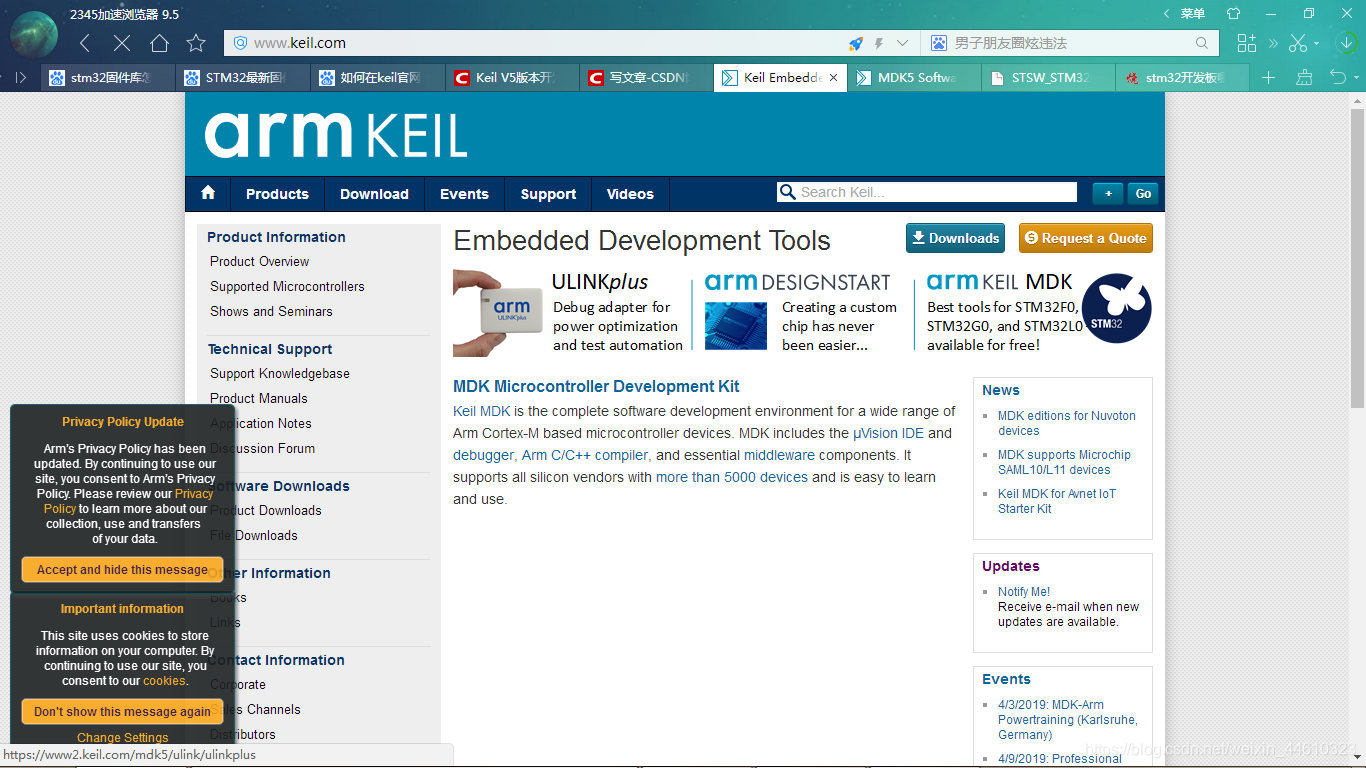Click the arm KEIL logo
Image resolution: width=1366 pixels, height=768 pixels.
point(336,134)
